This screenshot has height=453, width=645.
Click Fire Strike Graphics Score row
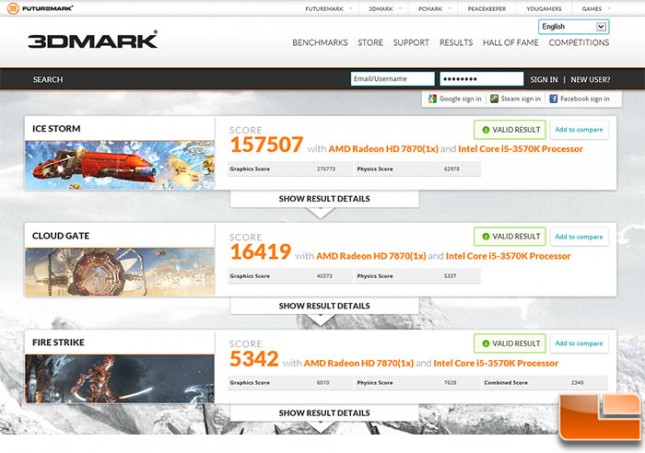coord(289,383)
